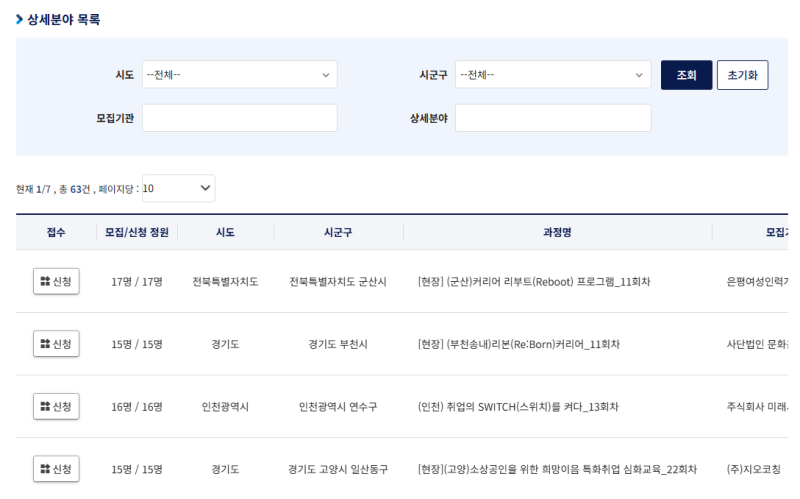The width and height of the screenshot is (800, 499).
Task: Open the 페이지당 10 dropdown
Action: [178, 188]
